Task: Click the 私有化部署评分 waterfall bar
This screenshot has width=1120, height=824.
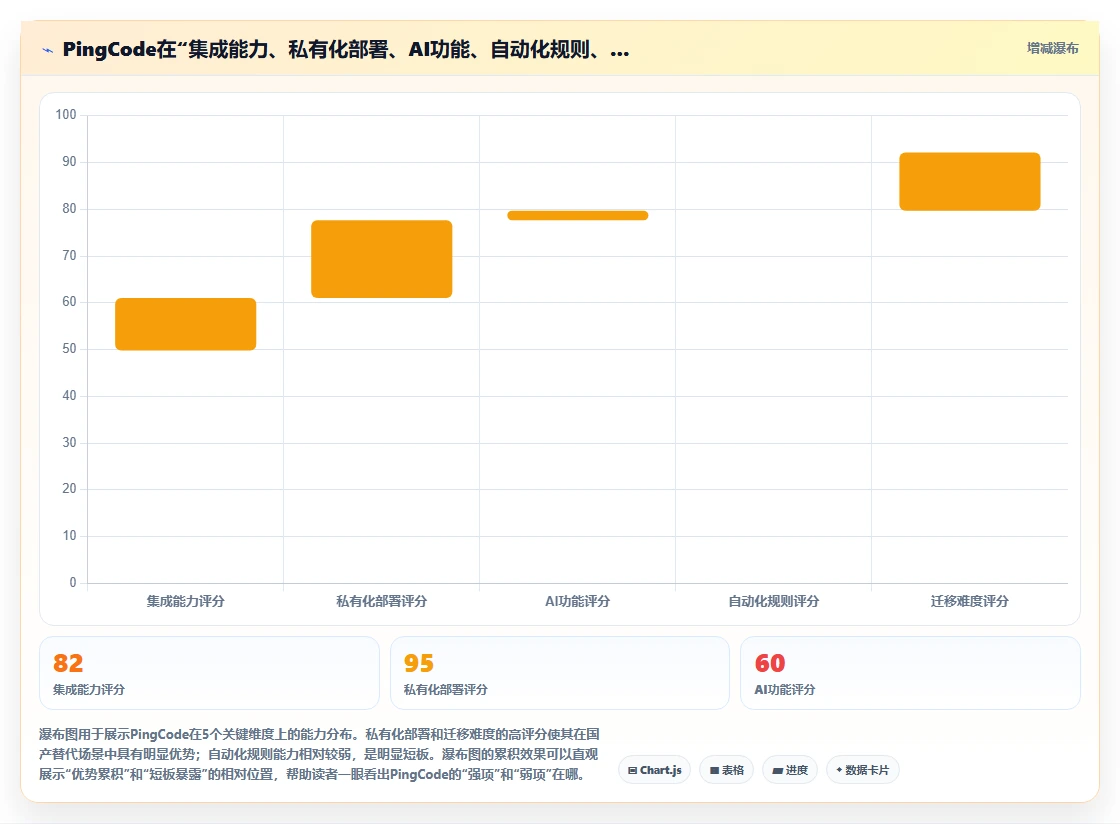Action: click(x=381, y=259)
